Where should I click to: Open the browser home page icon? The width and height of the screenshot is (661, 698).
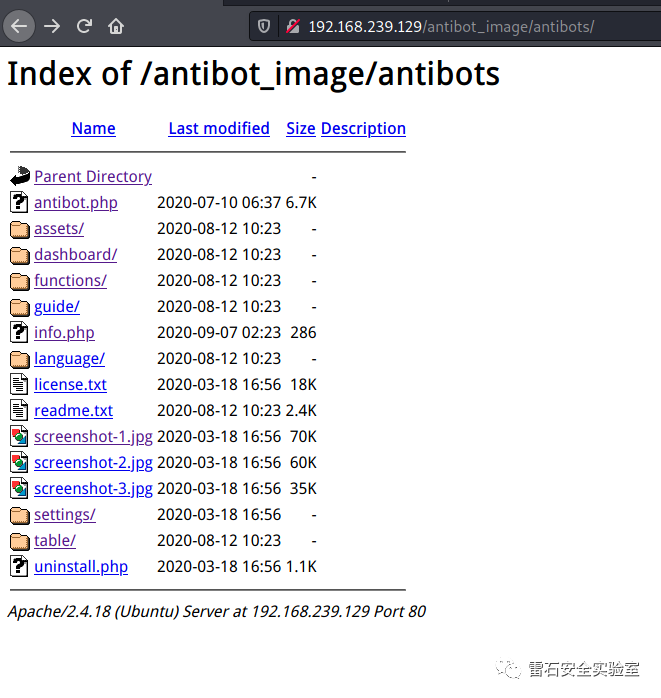pos(116,26)
